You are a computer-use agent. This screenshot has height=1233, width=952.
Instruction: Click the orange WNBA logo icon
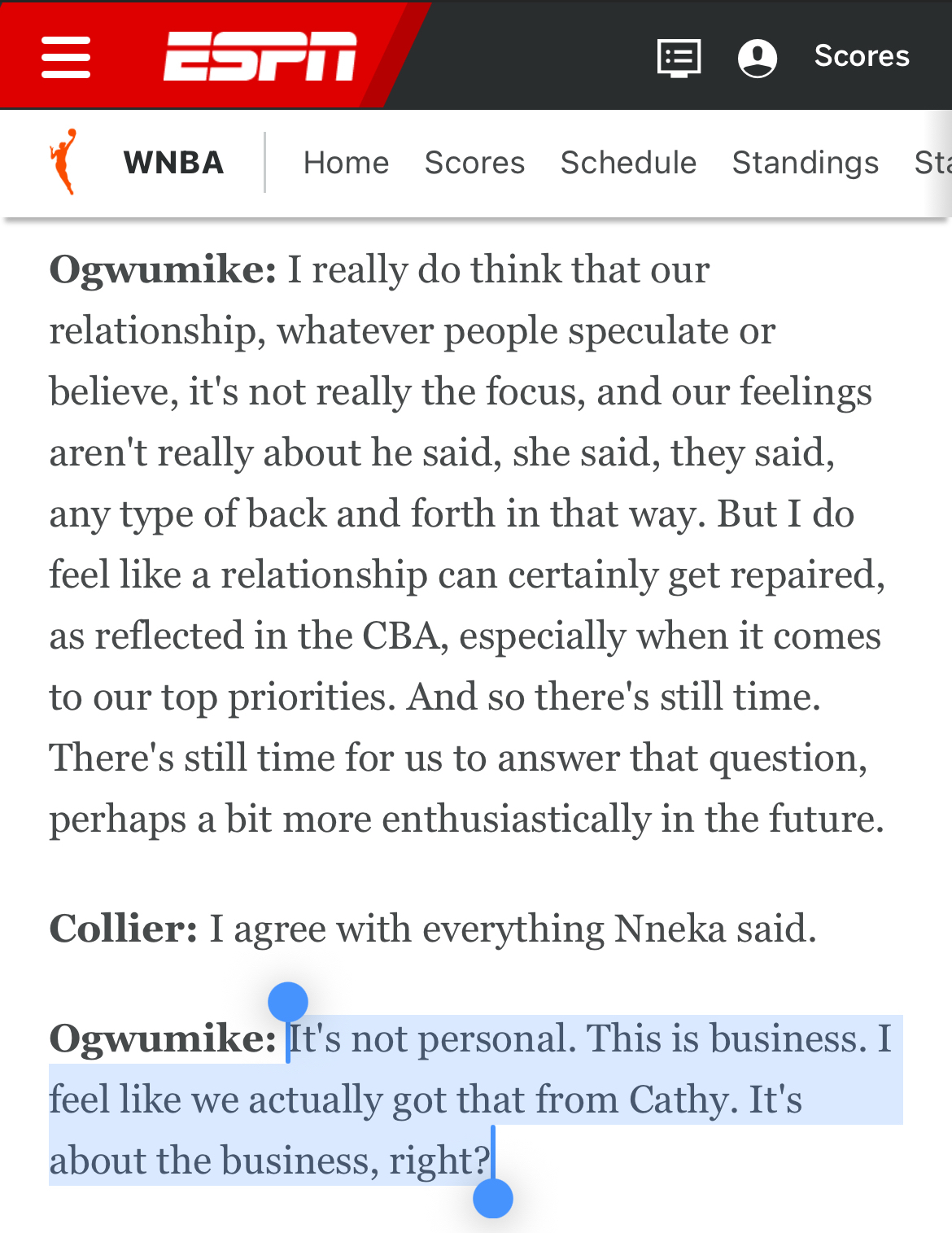click(64, 162)
